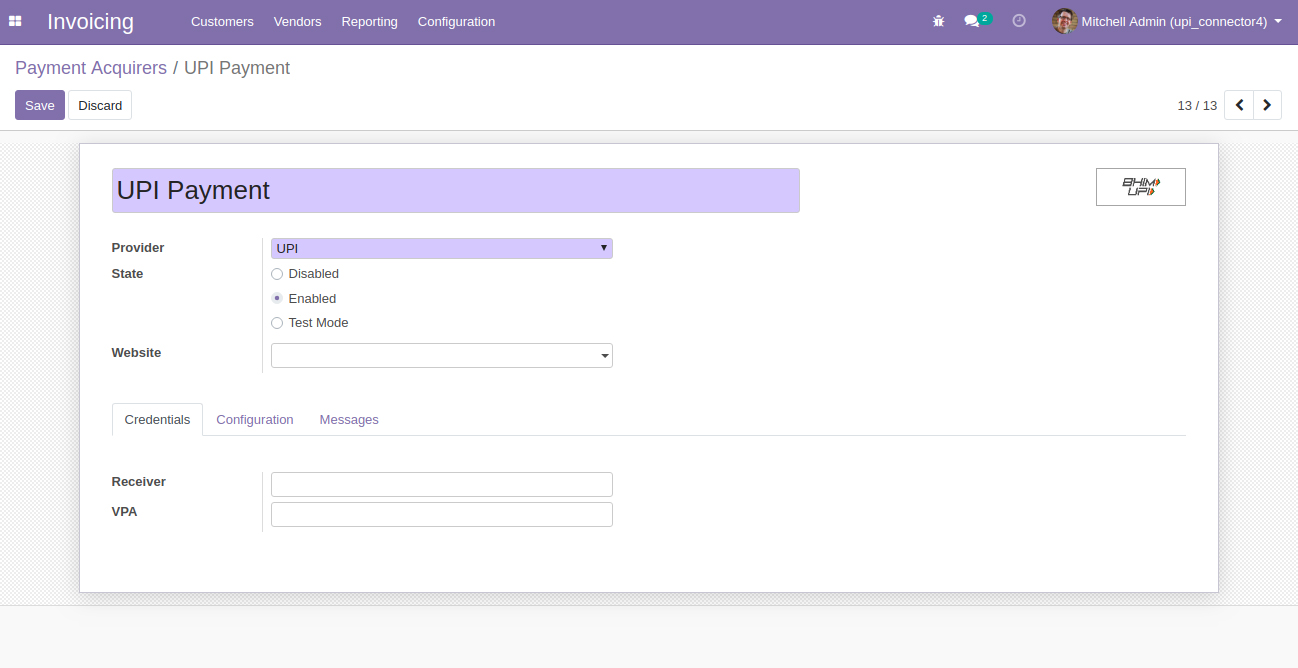Click the BHIM UPI logo image

click(1141, 187)
